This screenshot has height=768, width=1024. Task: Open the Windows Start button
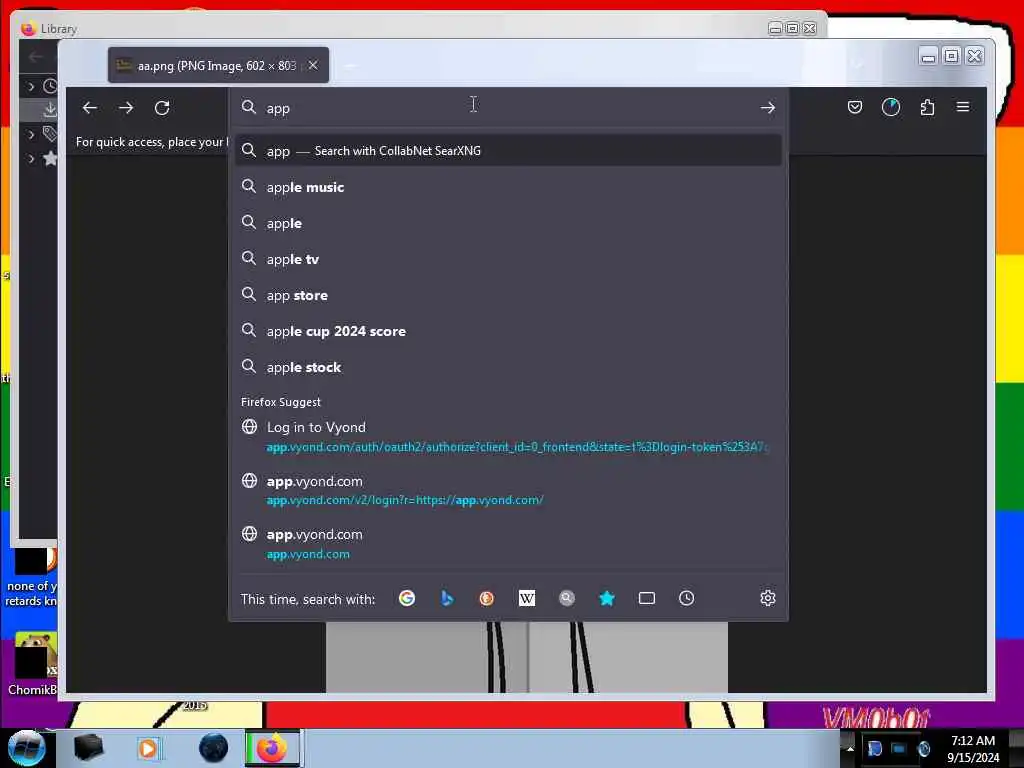point(26,748)
